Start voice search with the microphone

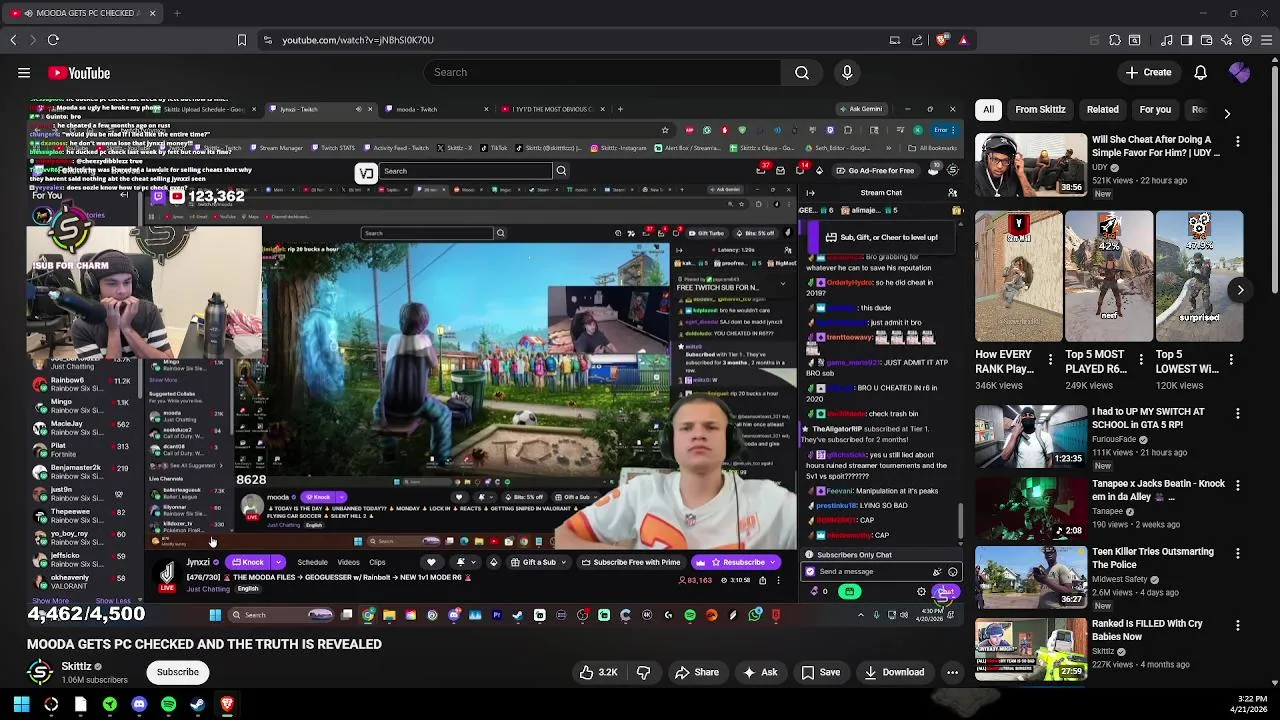[x=847, y=72]
